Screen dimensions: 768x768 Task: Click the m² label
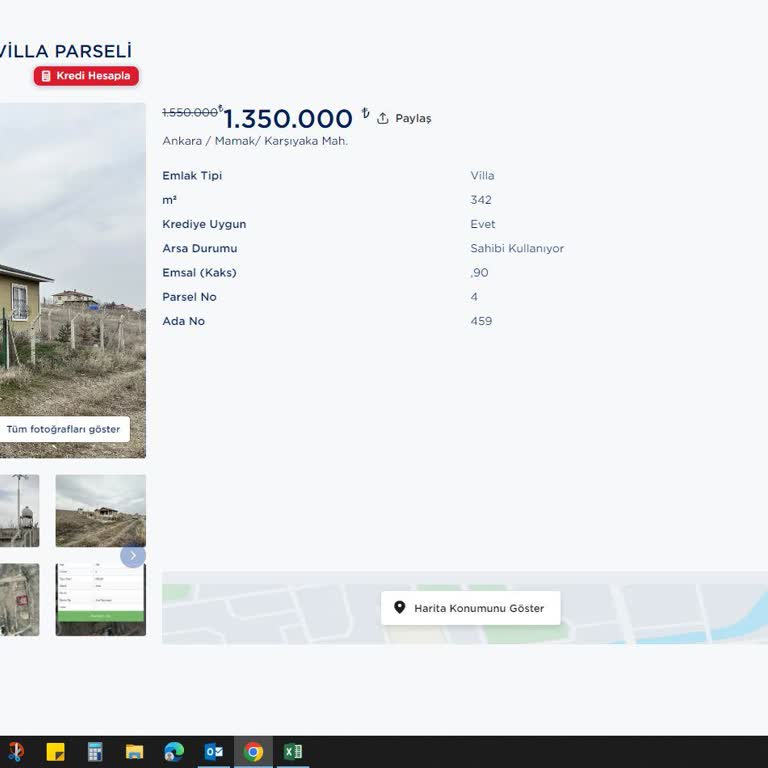[169, 200]
